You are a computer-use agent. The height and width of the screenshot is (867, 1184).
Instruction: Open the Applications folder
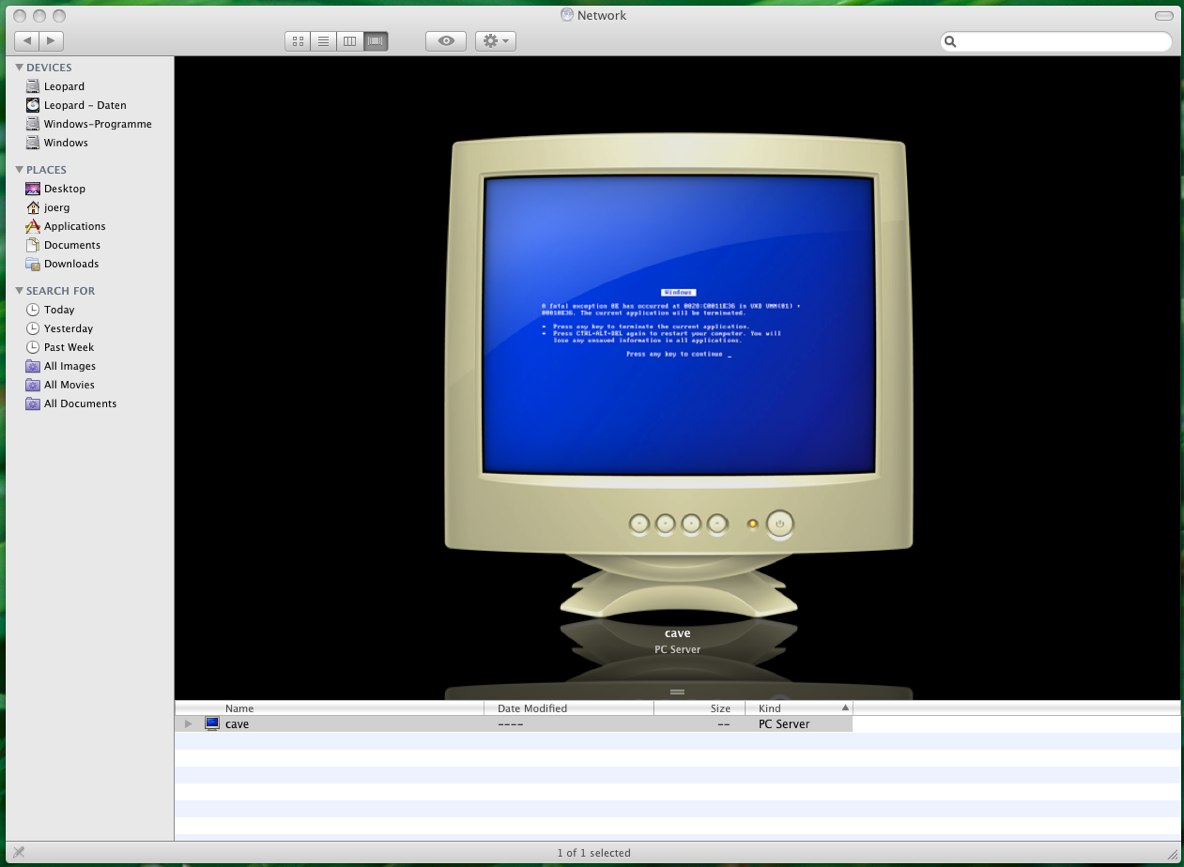pos(75,226)
